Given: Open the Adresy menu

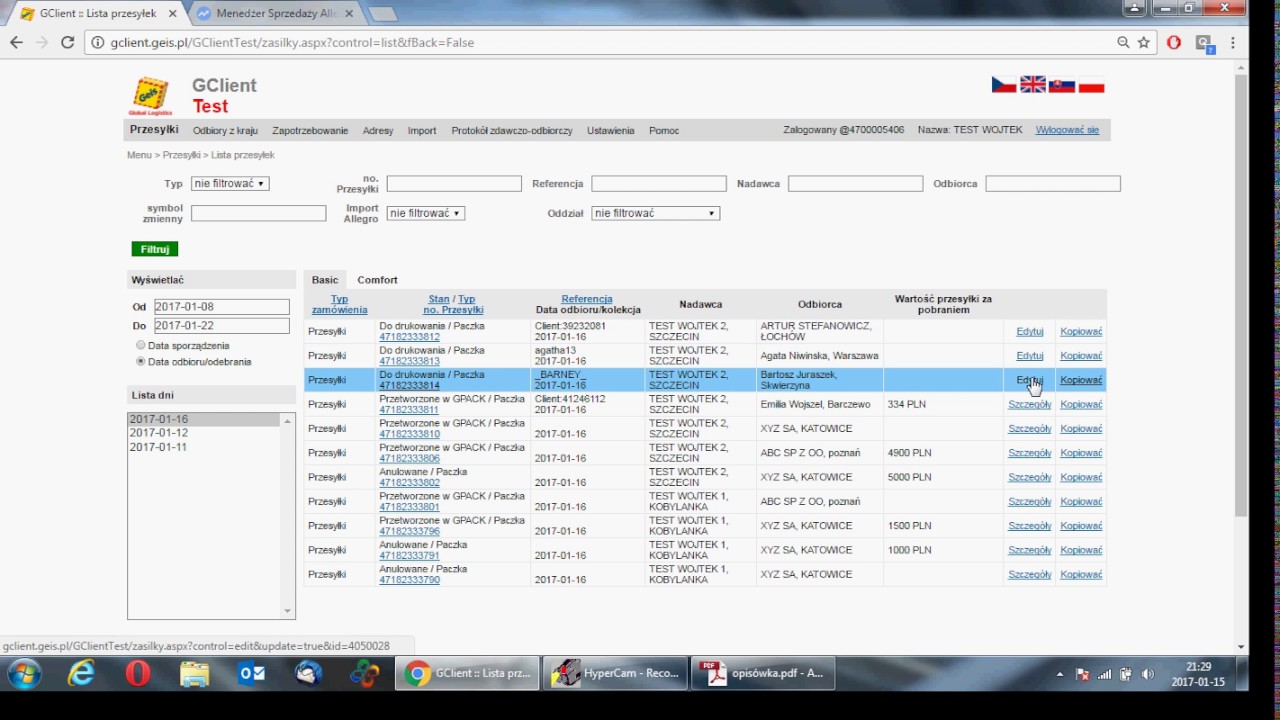Looking at the screenshot, I should [378, 131].
